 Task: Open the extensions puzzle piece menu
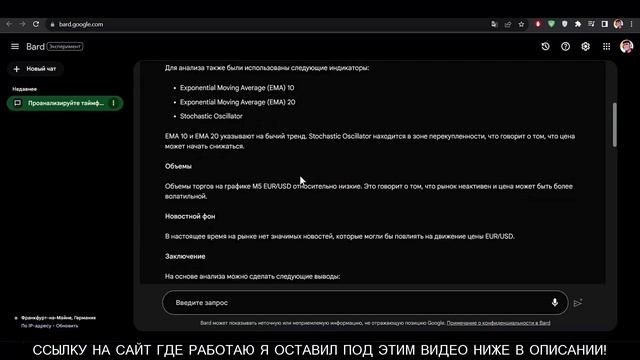coord(578,24)
